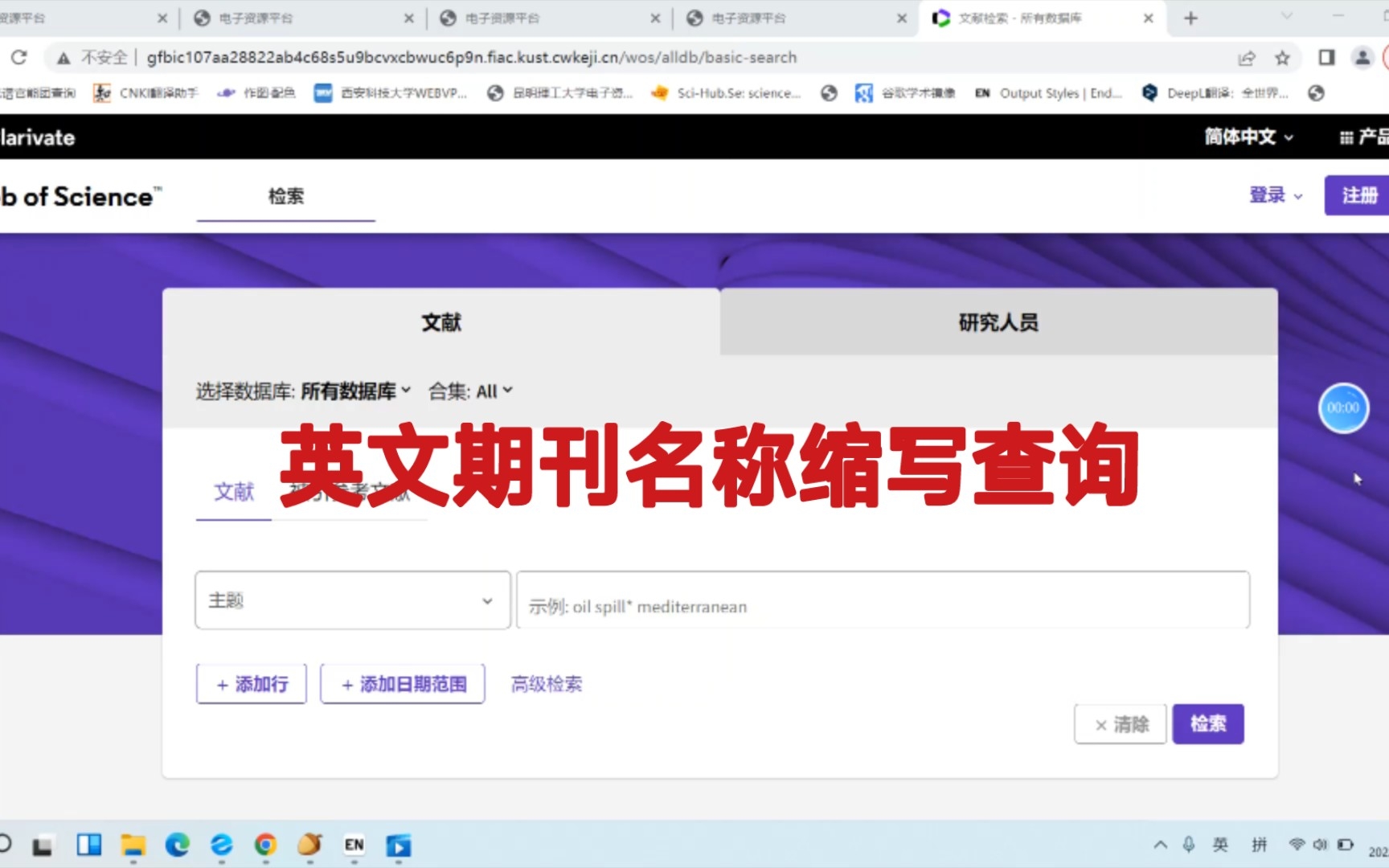The image size is (1389, 868).
Task: Open the DeepL翻译 bookmark
Action: point(1215,93)
